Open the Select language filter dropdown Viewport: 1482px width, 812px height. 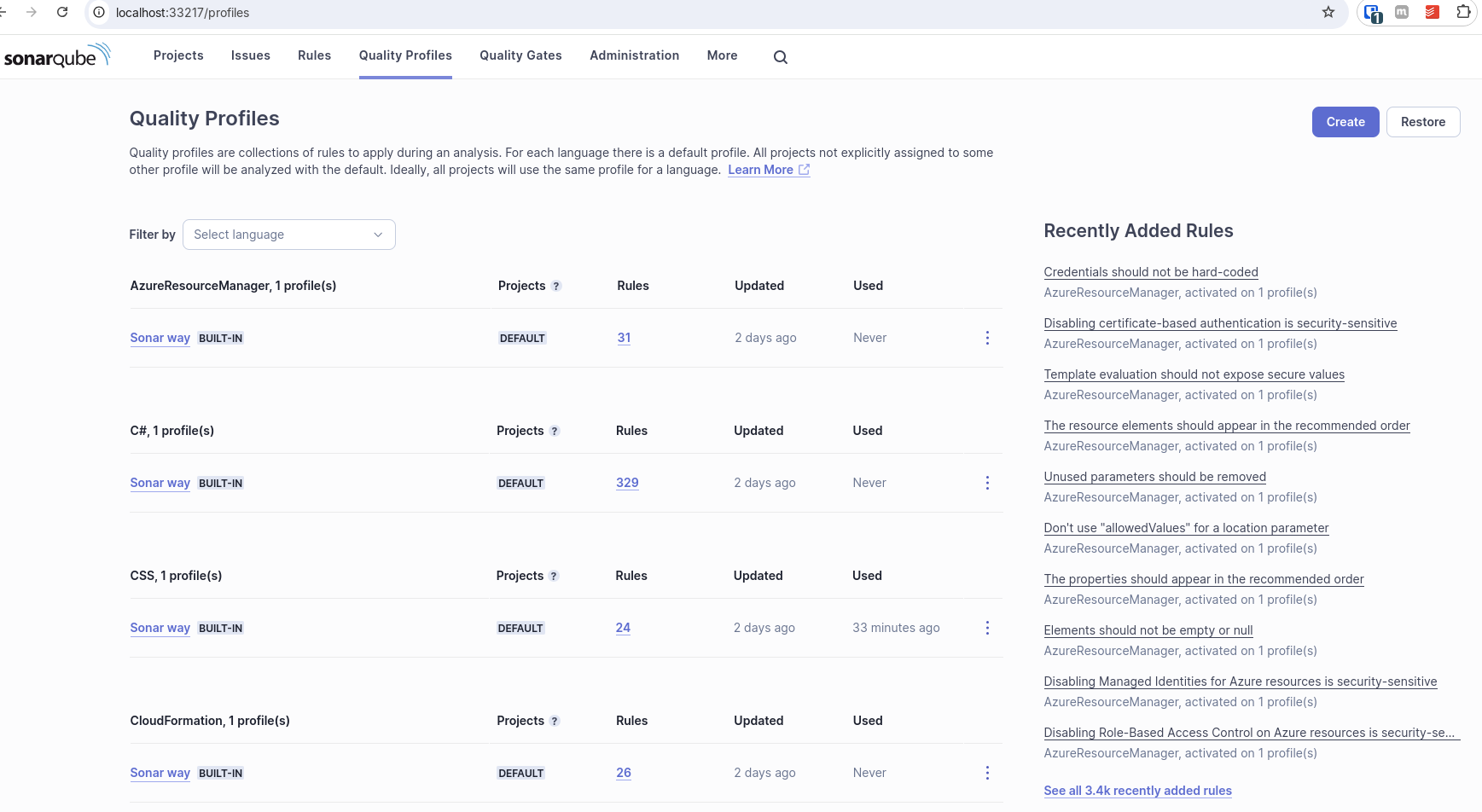pos(288,235)
